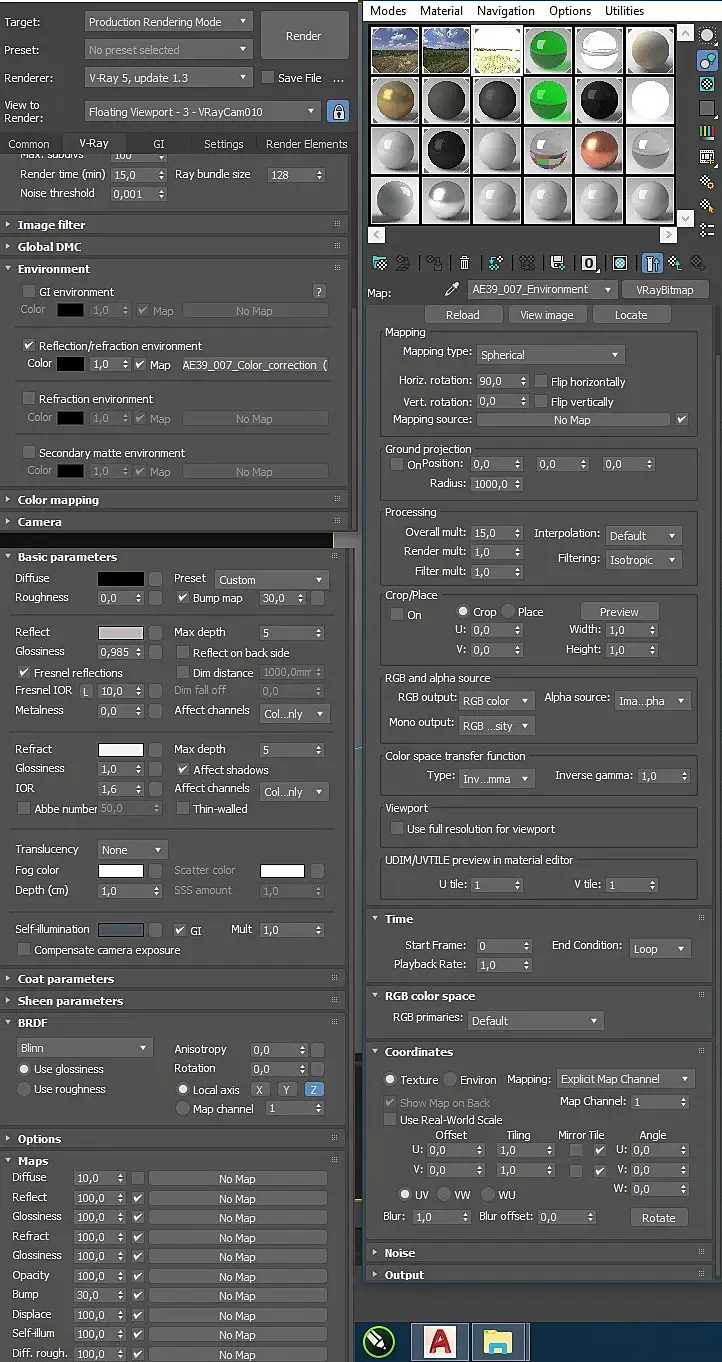Open the Mapping type Spherical dropdown

click(x=550, y=355)
